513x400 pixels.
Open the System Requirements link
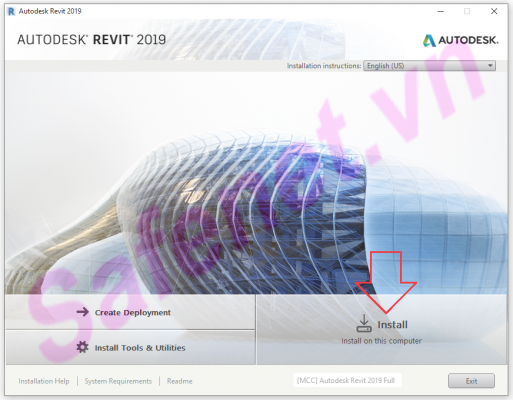point(118,381)
